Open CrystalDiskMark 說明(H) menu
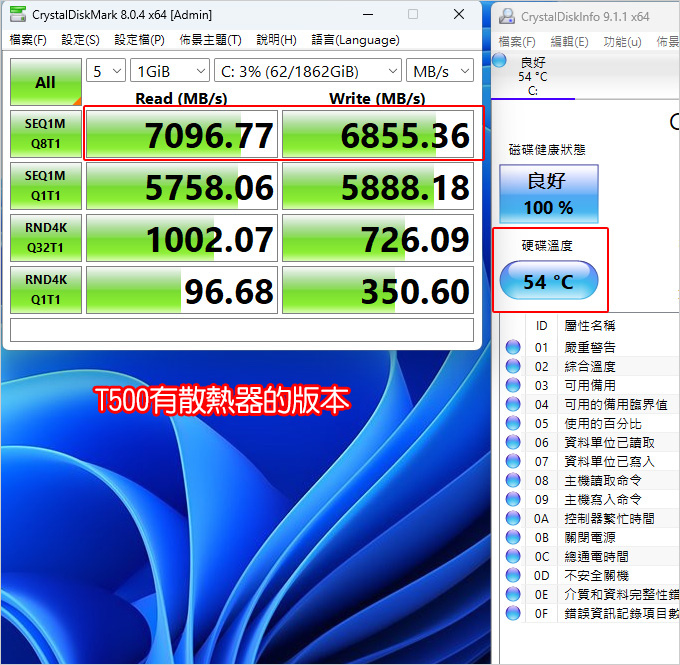The image size is (680, 665). (276, 40)
